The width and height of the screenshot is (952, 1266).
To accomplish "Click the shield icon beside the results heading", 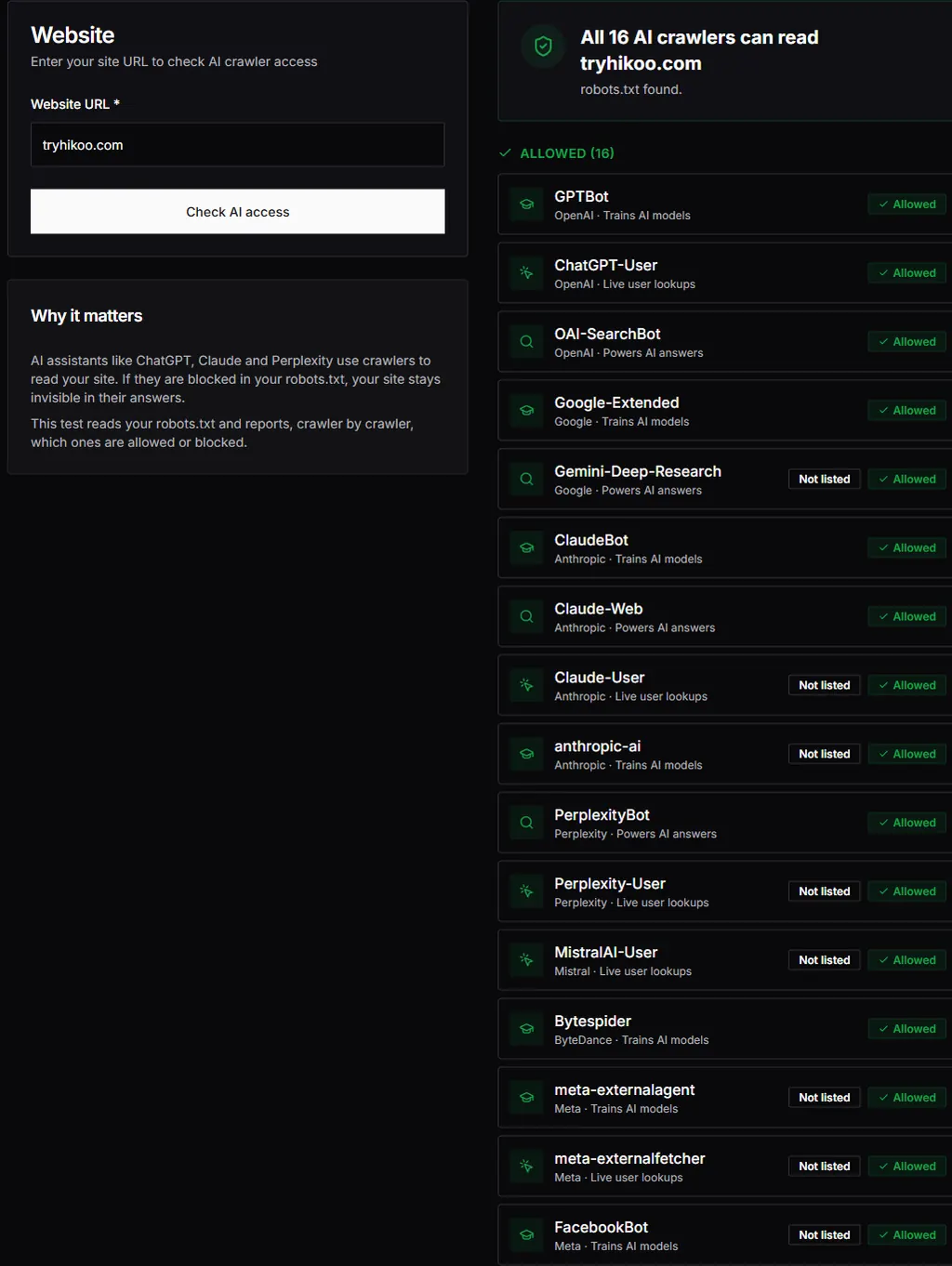I will (544, 46).
